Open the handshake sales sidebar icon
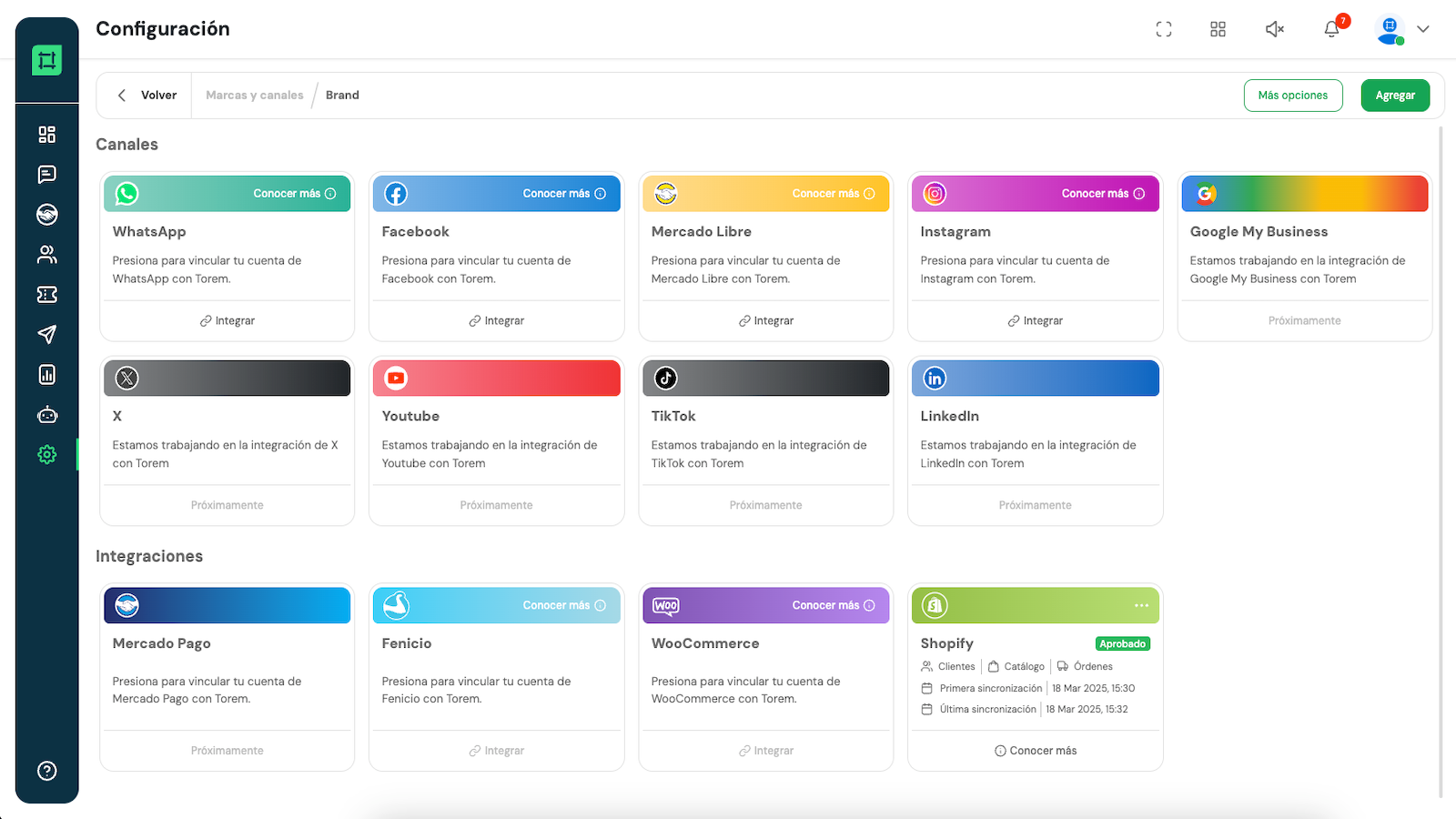 tap(47, 215)
